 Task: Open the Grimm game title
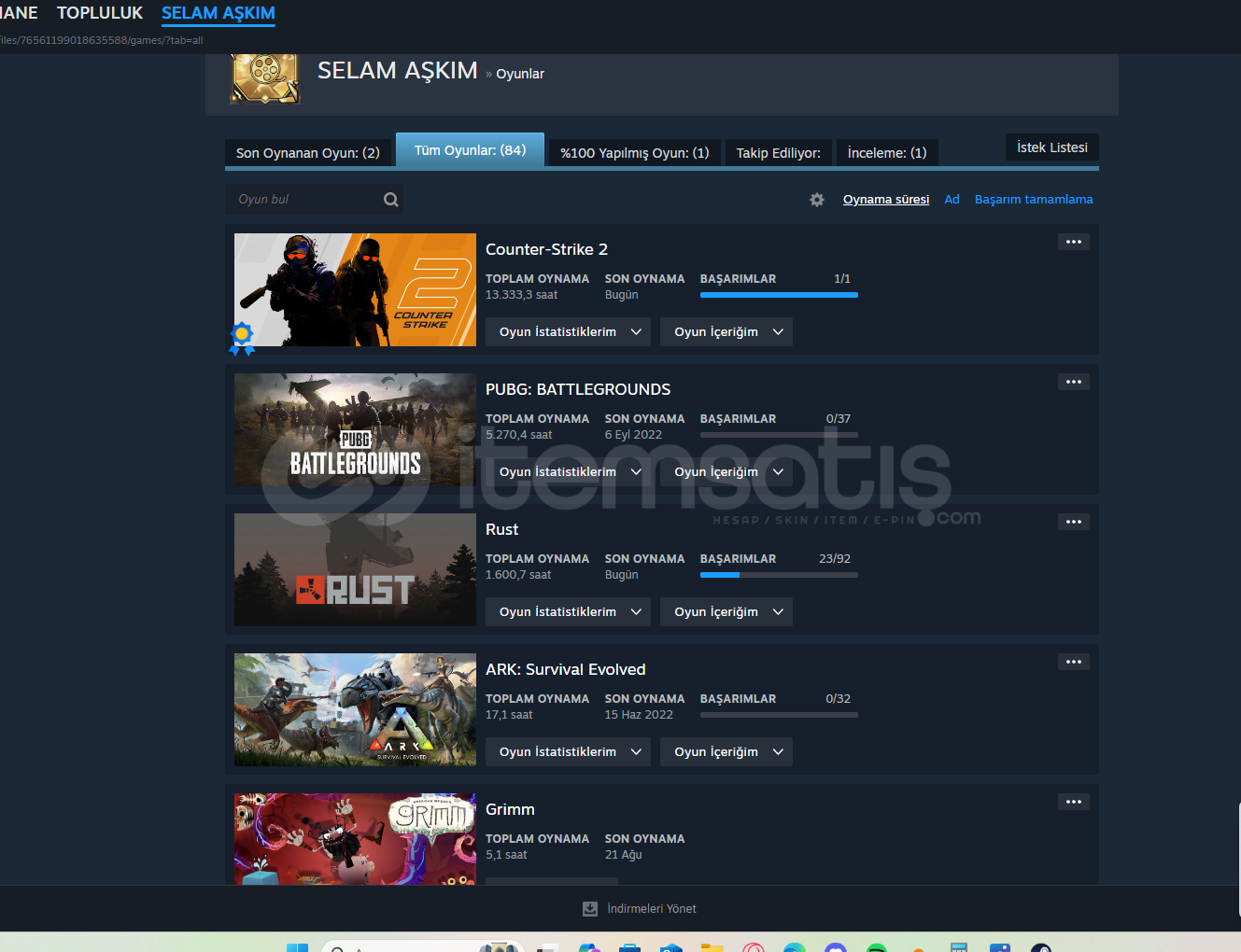(x=510, y=809)
